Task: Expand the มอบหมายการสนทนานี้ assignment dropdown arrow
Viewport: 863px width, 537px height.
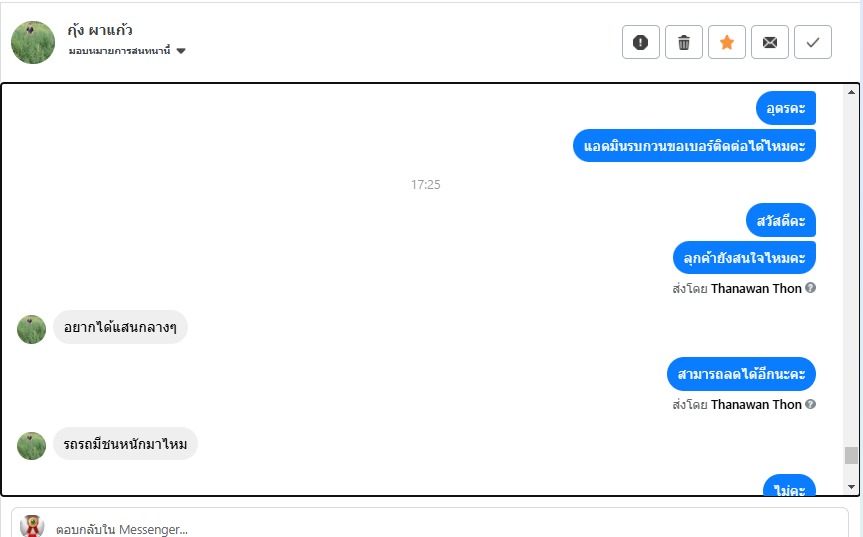Action: click(181, 51)
